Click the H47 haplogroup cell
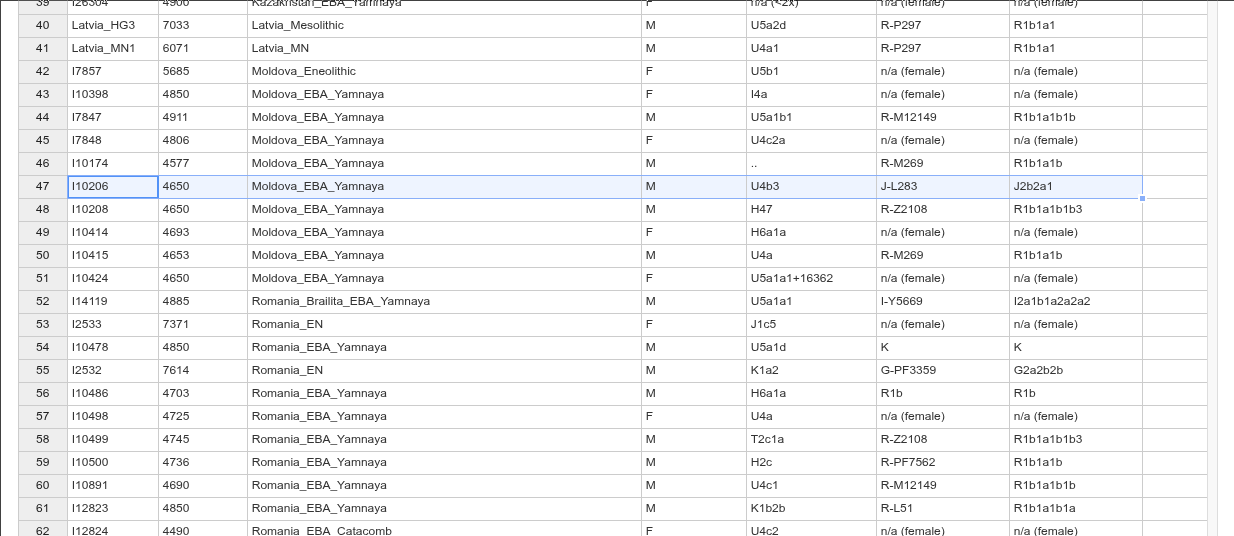Screen dimensions: 1234x536 pos(811,209)
